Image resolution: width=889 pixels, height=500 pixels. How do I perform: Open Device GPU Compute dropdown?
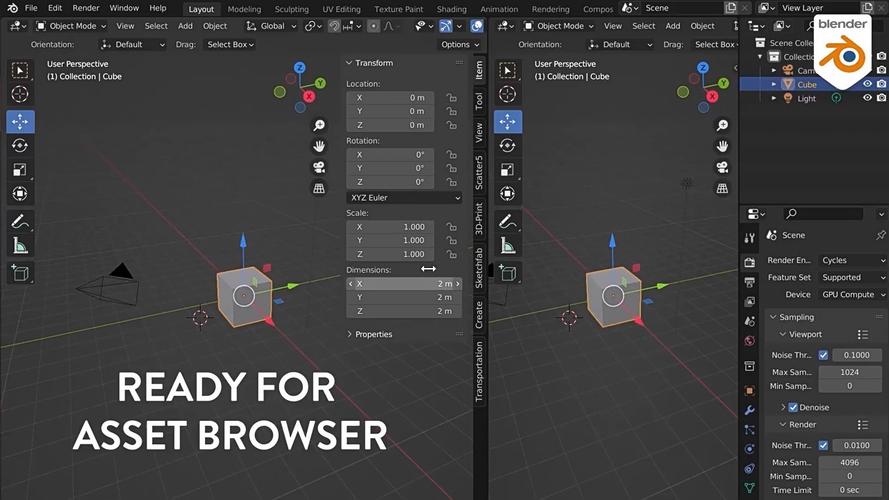pos(852,295)
